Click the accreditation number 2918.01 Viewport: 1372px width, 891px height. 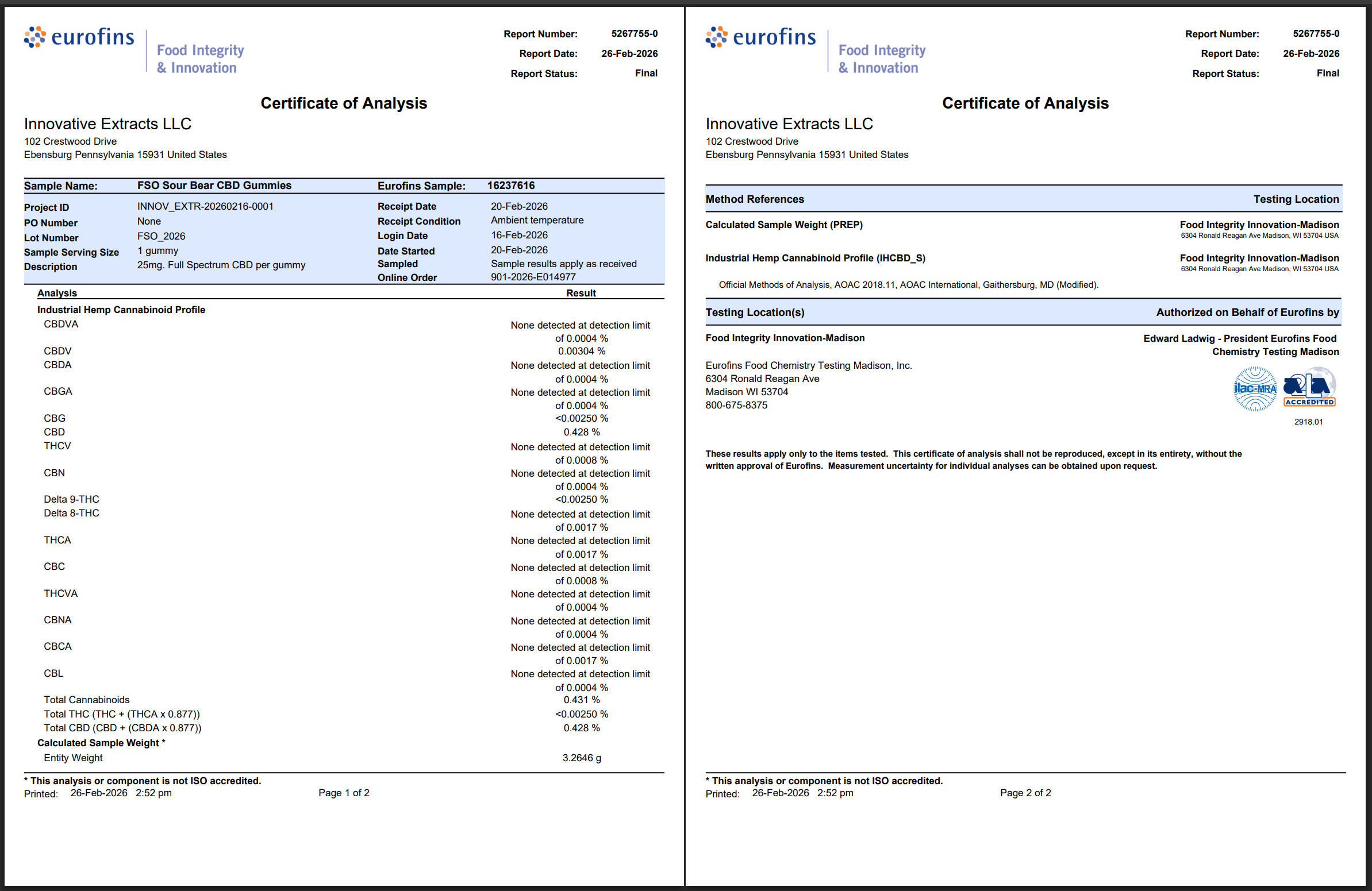pos(1308,422)
